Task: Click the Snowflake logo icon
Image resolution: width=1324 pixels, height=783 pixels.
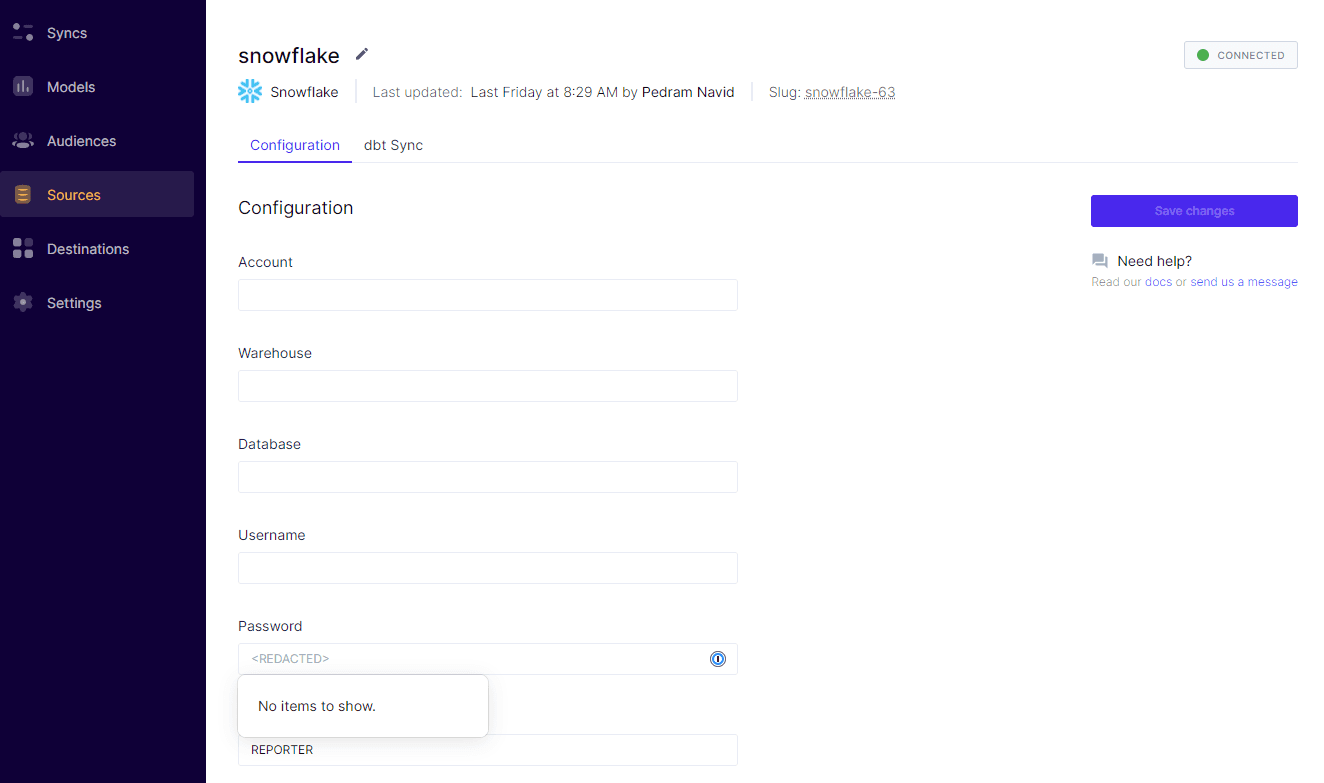Action: (x=250, y=92)
